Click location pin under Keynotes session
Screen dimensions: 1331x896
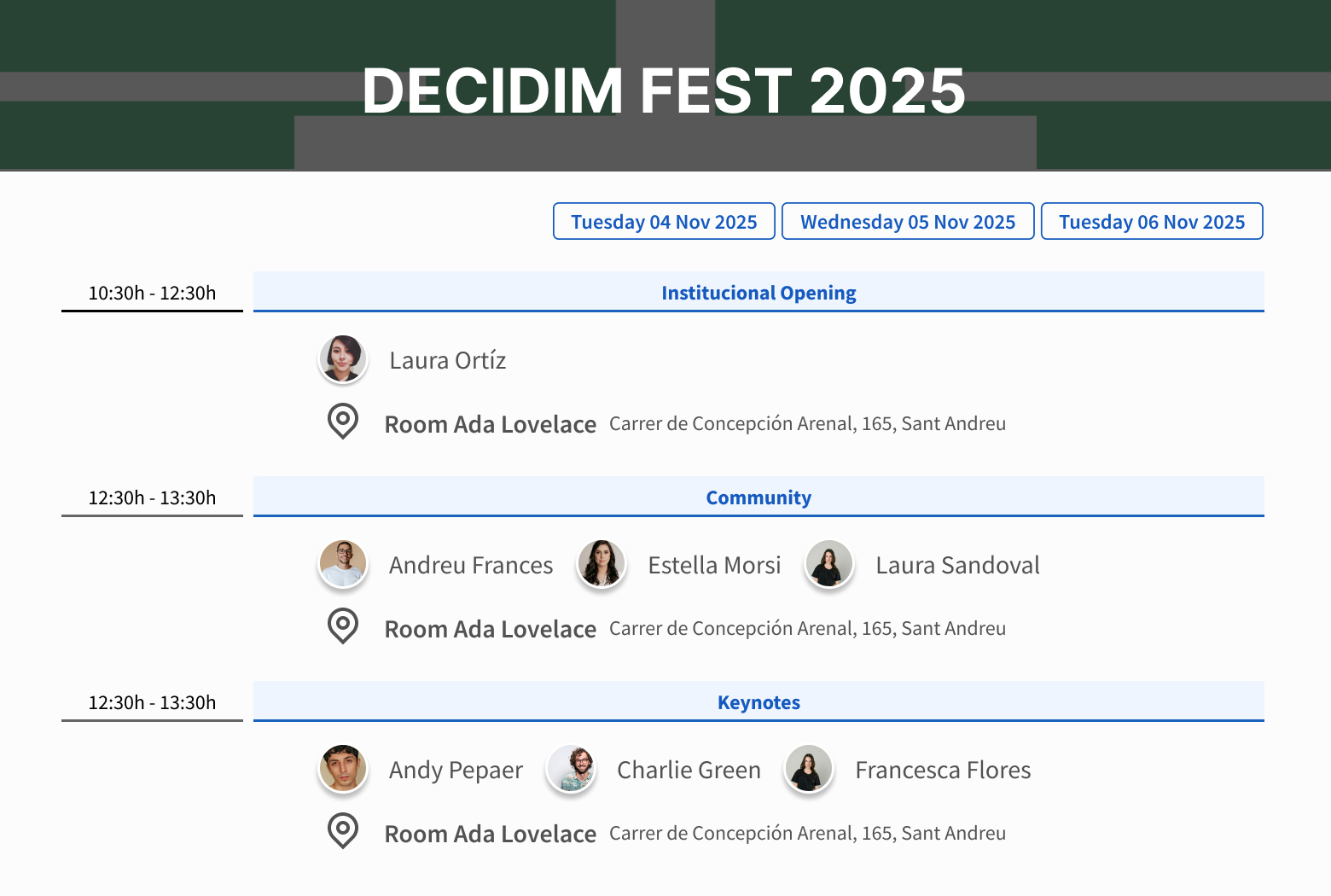coord(343,831)
